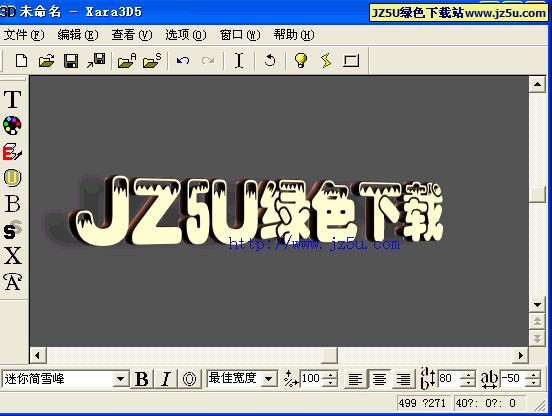Open the S shadow options tool
The width and height of the screenshot is (552, 416).
point(13,230)
